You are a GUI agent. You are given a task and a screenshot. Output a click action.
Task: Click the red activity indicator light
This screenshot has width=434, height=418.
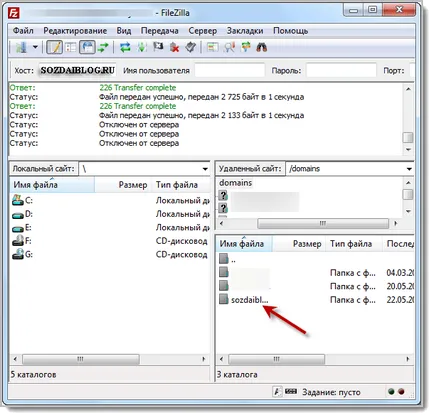point(401,392)
